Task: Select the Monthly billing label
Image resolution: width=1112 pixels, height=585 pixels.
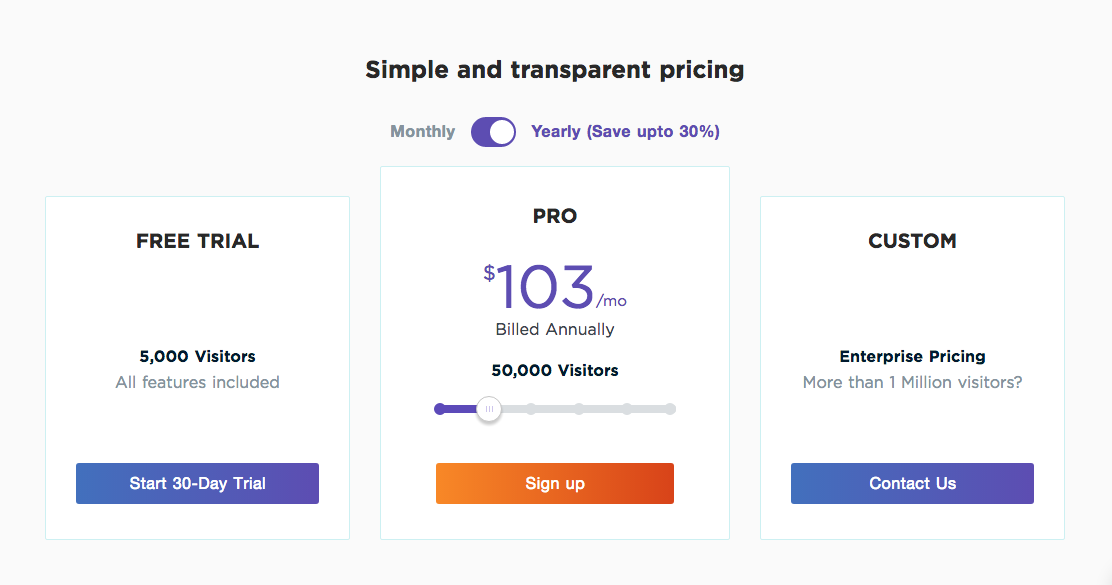Action: click(x=422, y=132)
